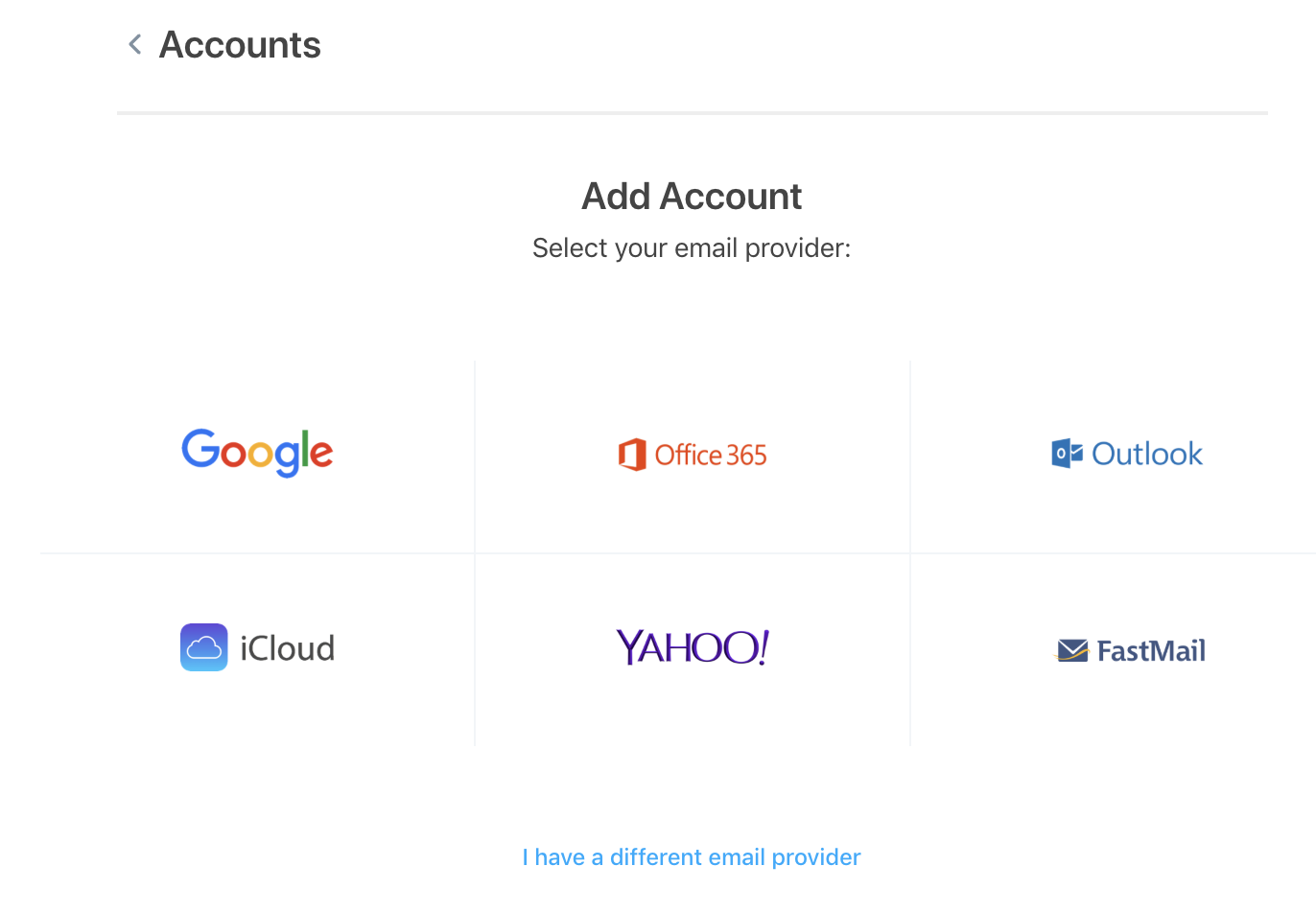Click the FastMail envelope icon
Image resolution: width=1316 pixels, height=913 pixels.
click(x=1072, y=651)
